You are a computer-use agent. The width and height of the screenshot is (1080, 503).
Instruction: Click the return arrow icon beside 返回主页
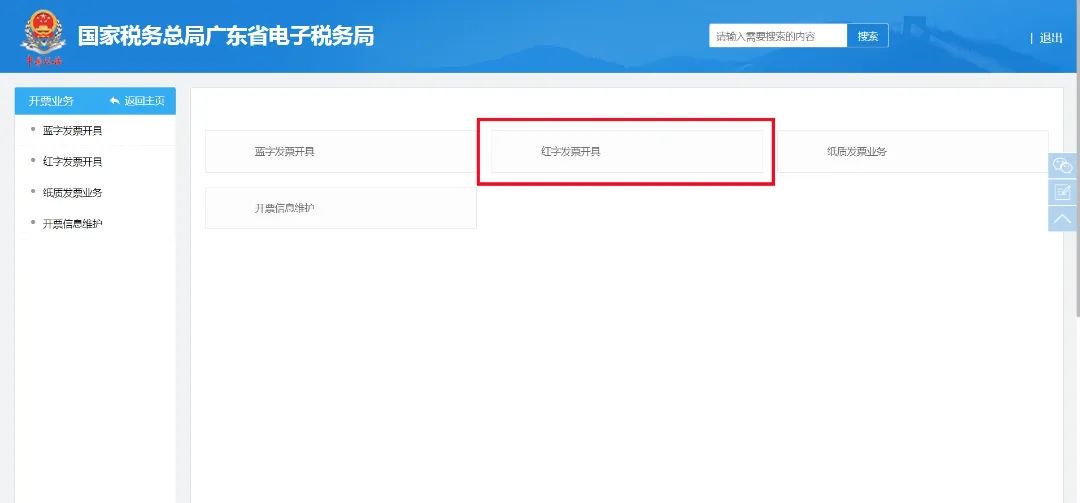pos(114,101)
